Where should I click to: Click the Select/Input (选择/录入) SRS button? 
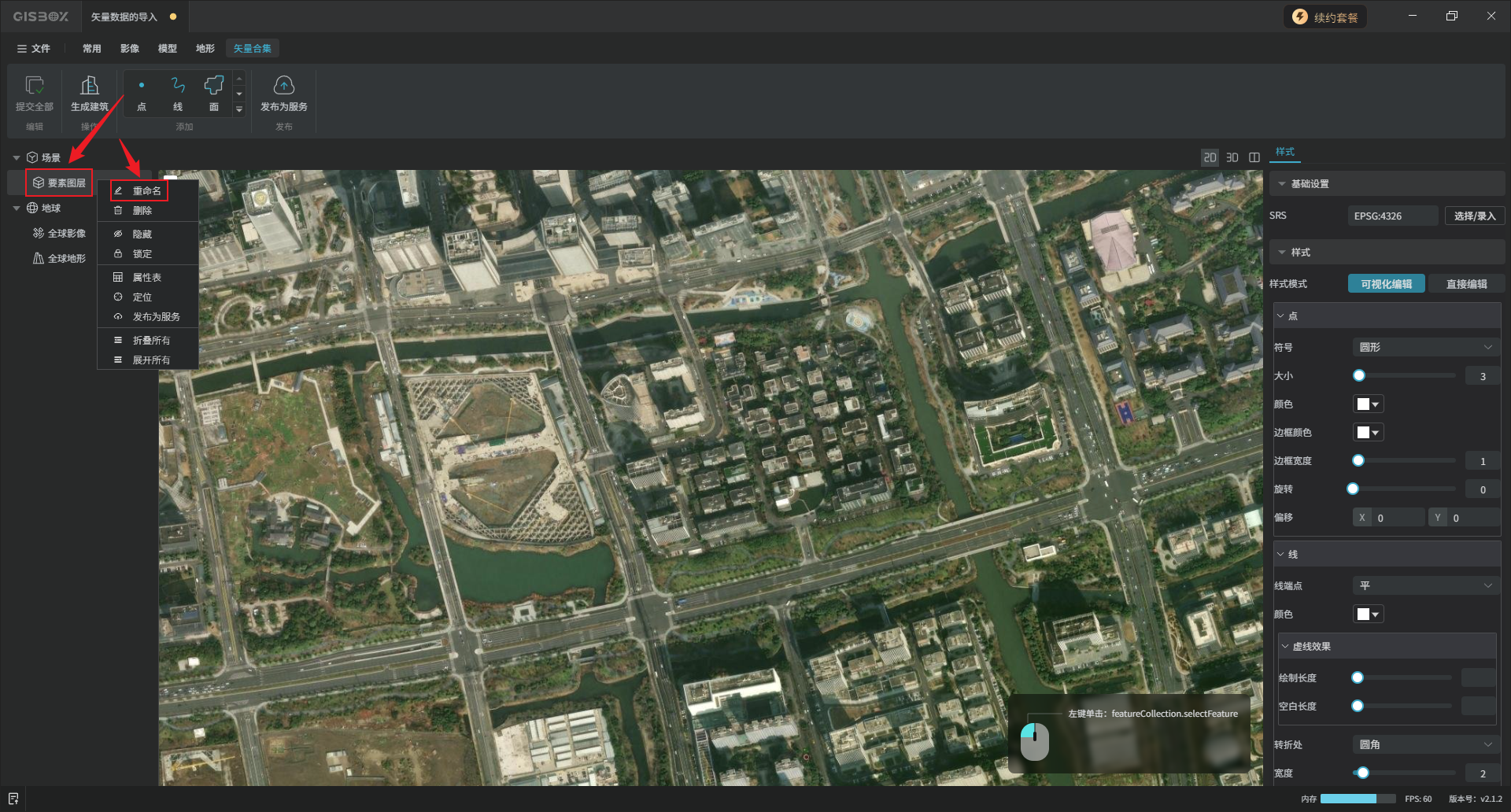[1474, 216]
